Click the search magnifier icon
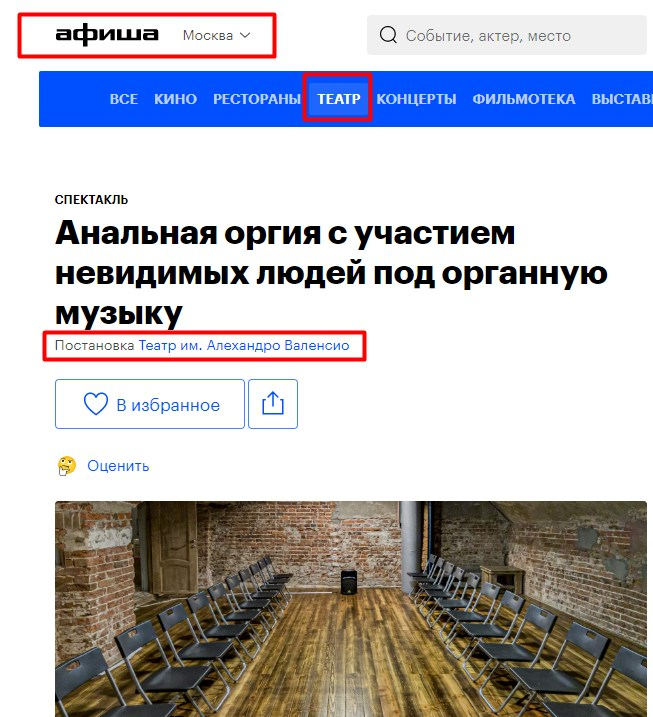The image size is (653, 717). point(388,35)
